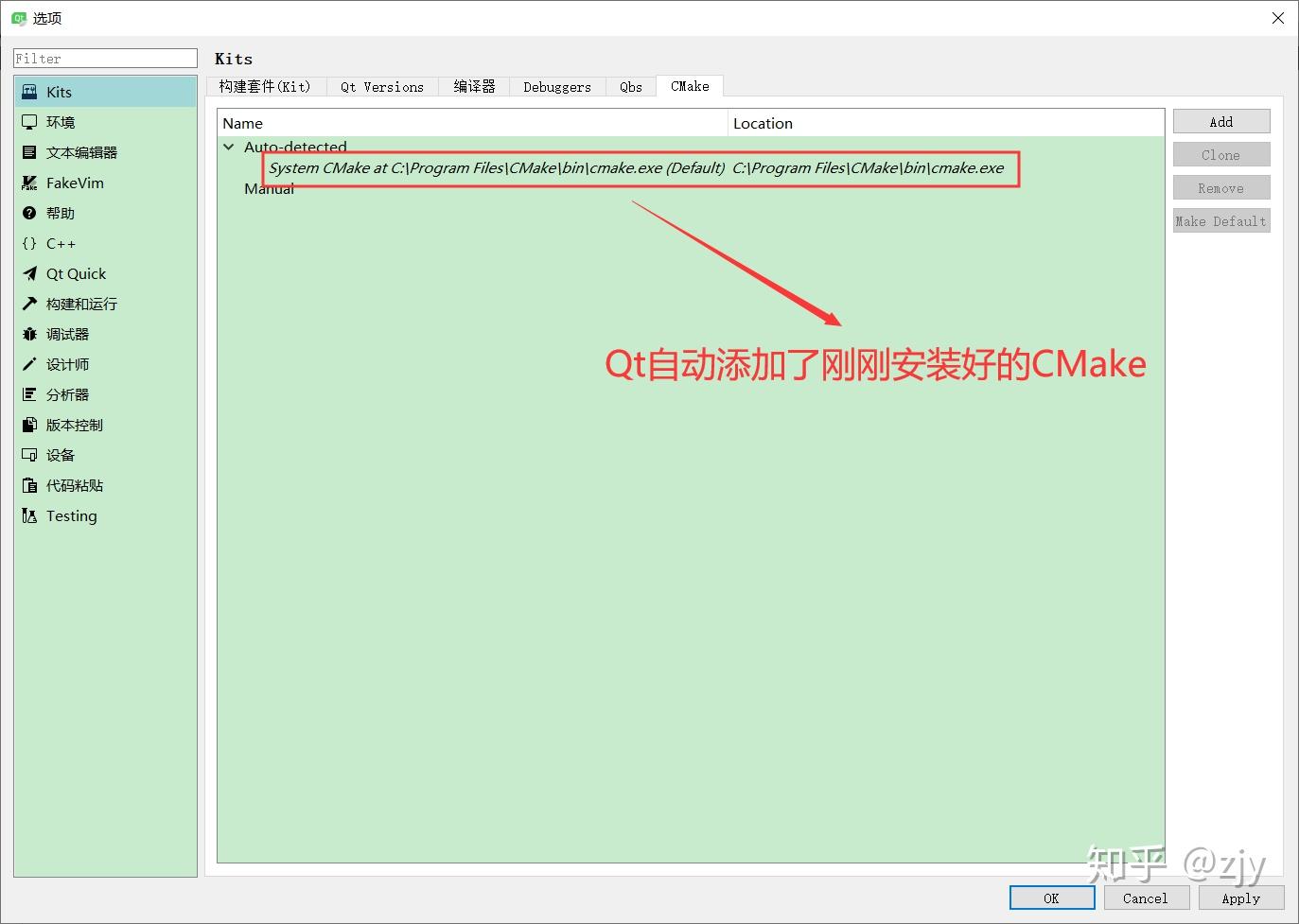
Task: Click inside the Filter input field
Action: (104, 58)
